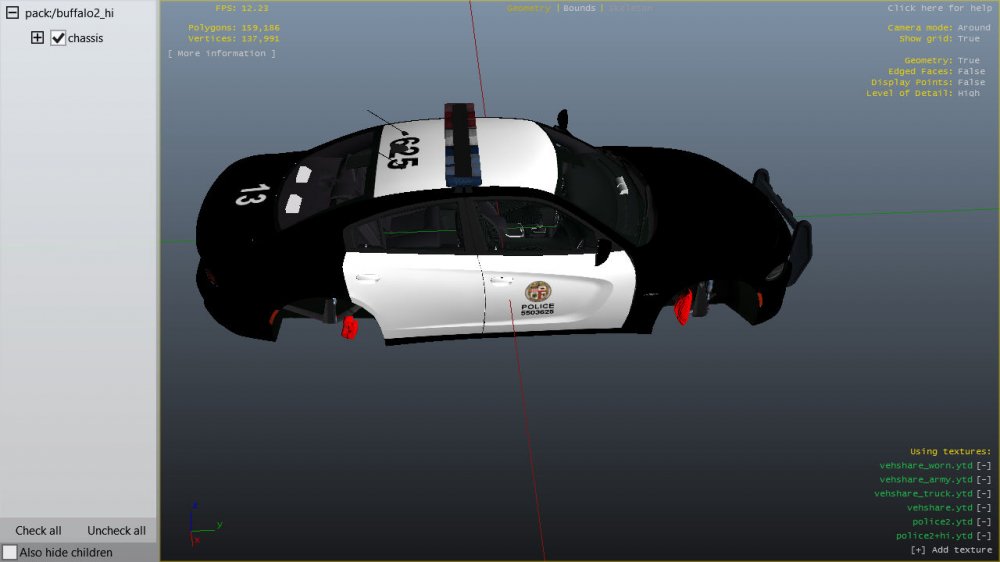1000x562 pixels.
Task: Click the vehshare_truck.ytd texture name
Action: pos(923,494)
